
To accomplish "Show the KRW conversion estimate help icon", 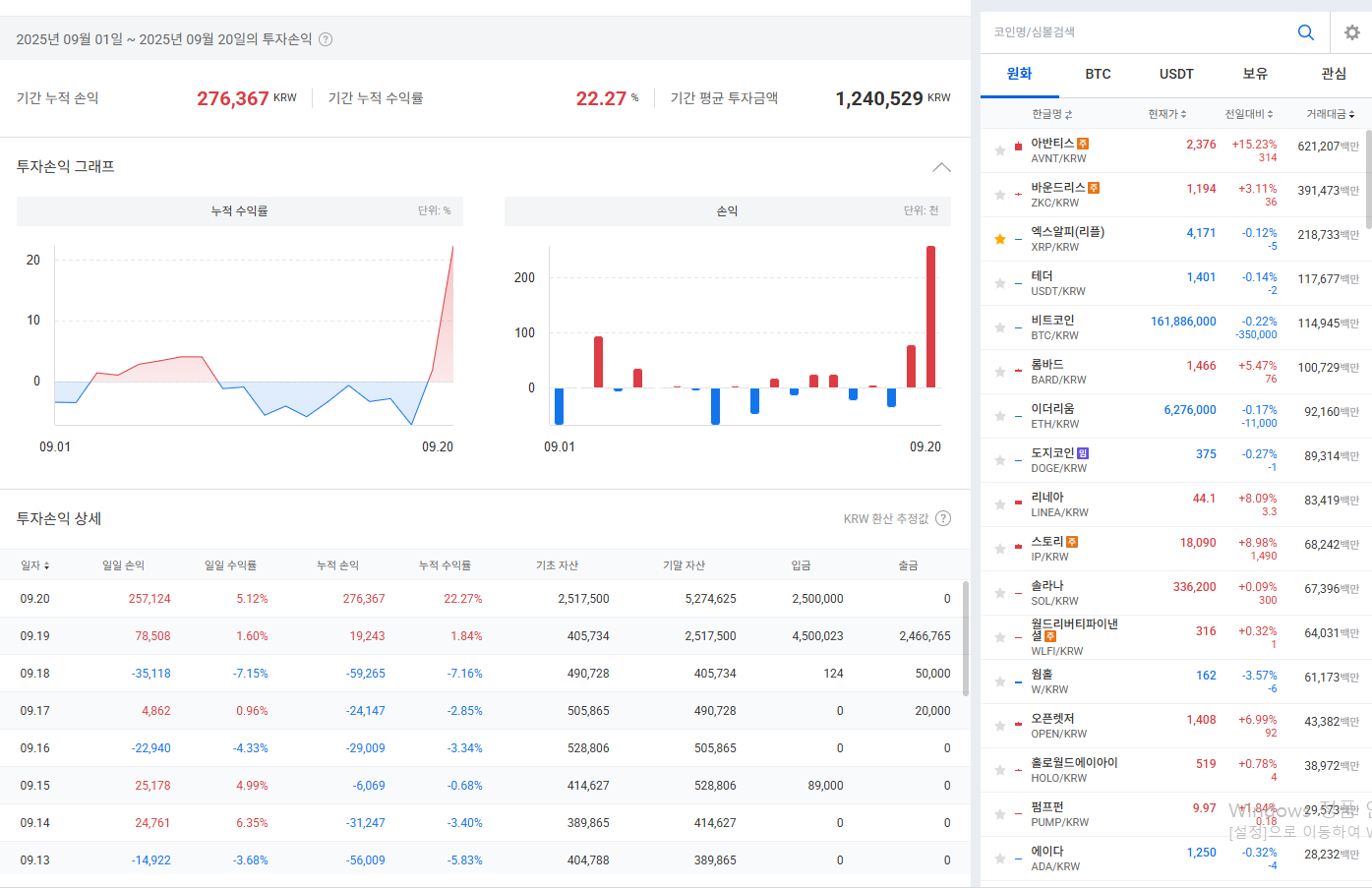I will 943,518.
